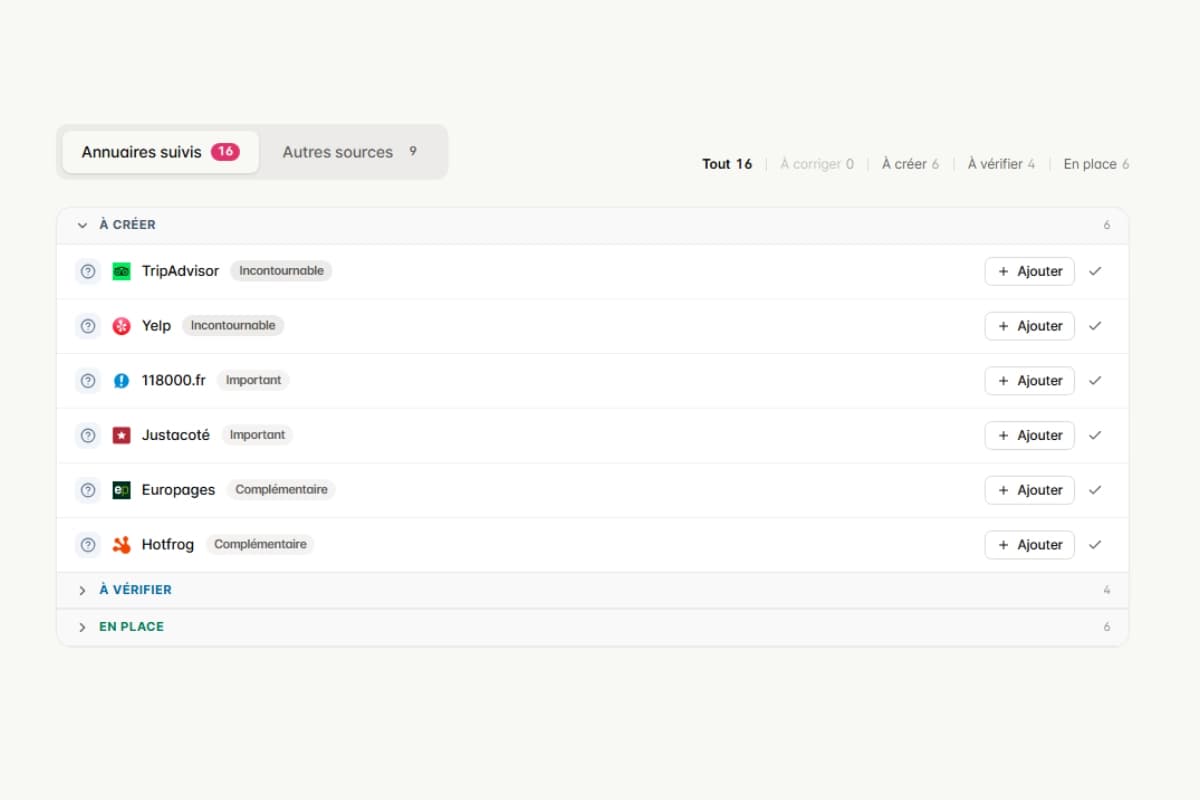Click the Complémentaire tag beside Europages
The height and width of the screenshot is (800, 1200).
pos(281,490)
